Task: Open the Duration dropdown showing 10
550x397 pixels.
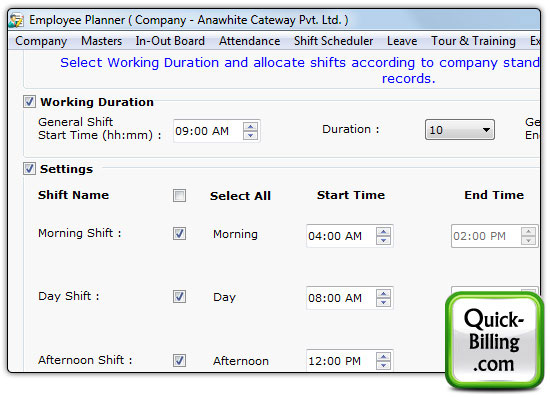Action: click(460, 130)
